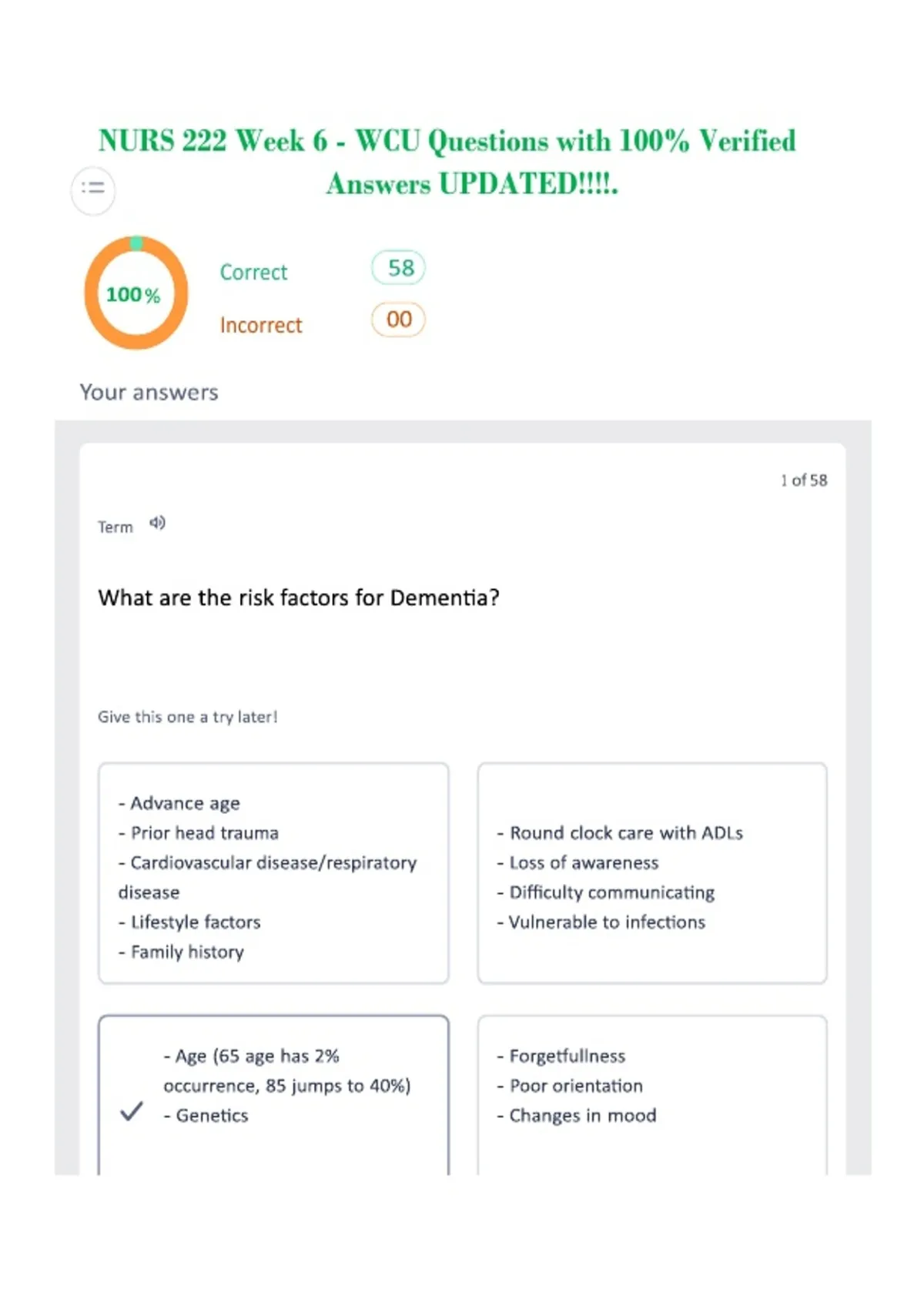Click the Incorrect count badge showing 00
924x1309 pixels.
[399, 320]
